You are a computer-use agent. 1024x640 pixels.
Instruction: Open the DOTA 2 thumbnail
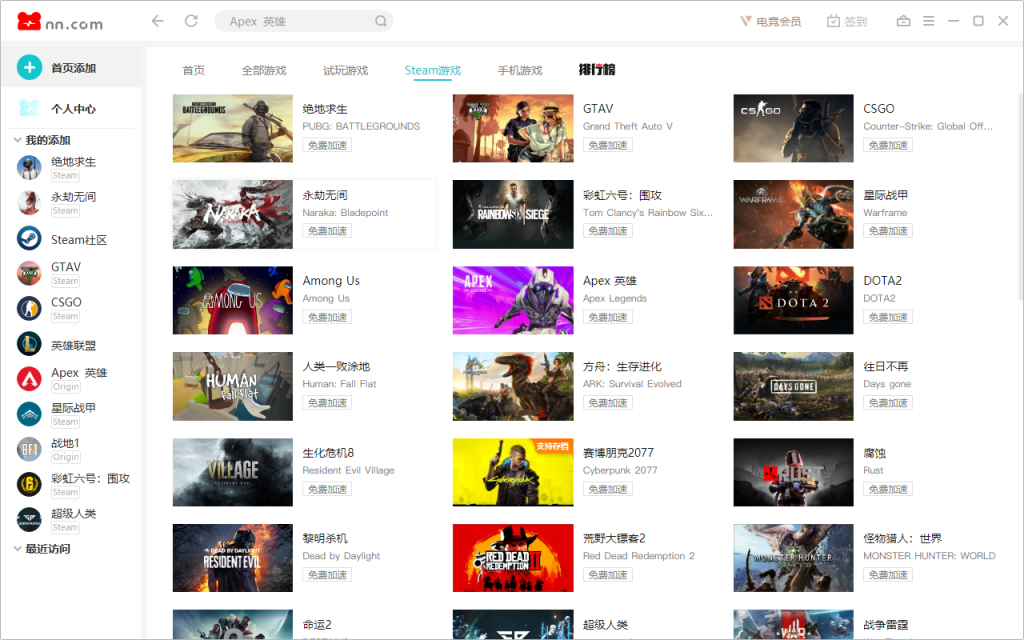793,300
